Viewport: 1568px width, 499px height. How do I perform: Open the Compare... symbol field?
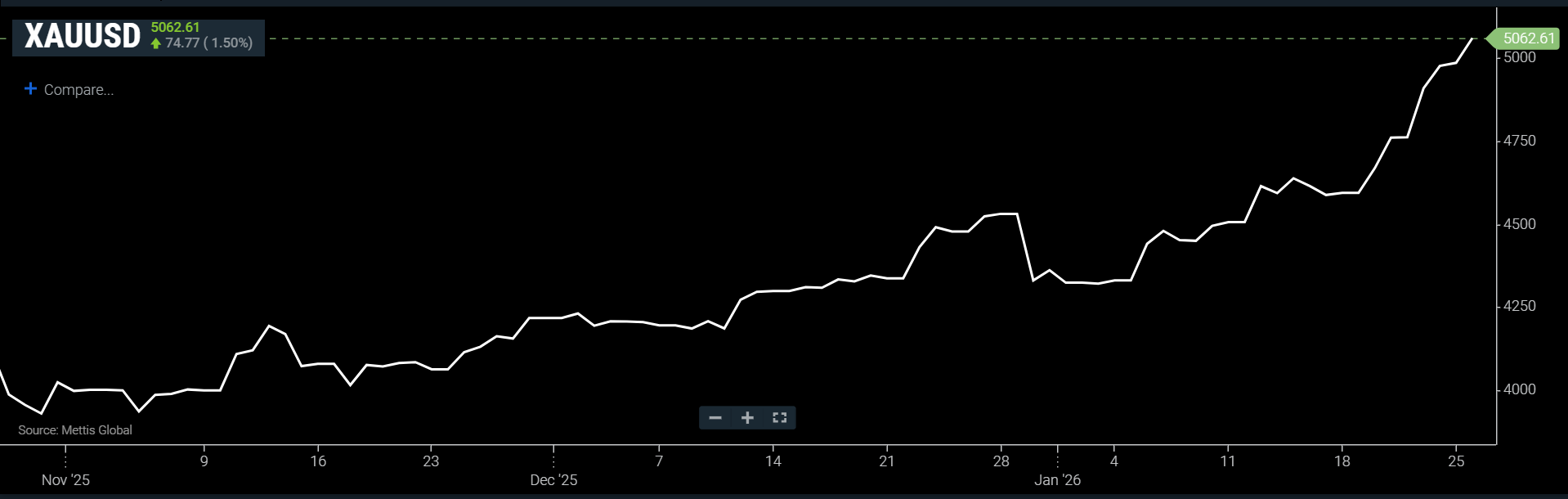point(78,90)
